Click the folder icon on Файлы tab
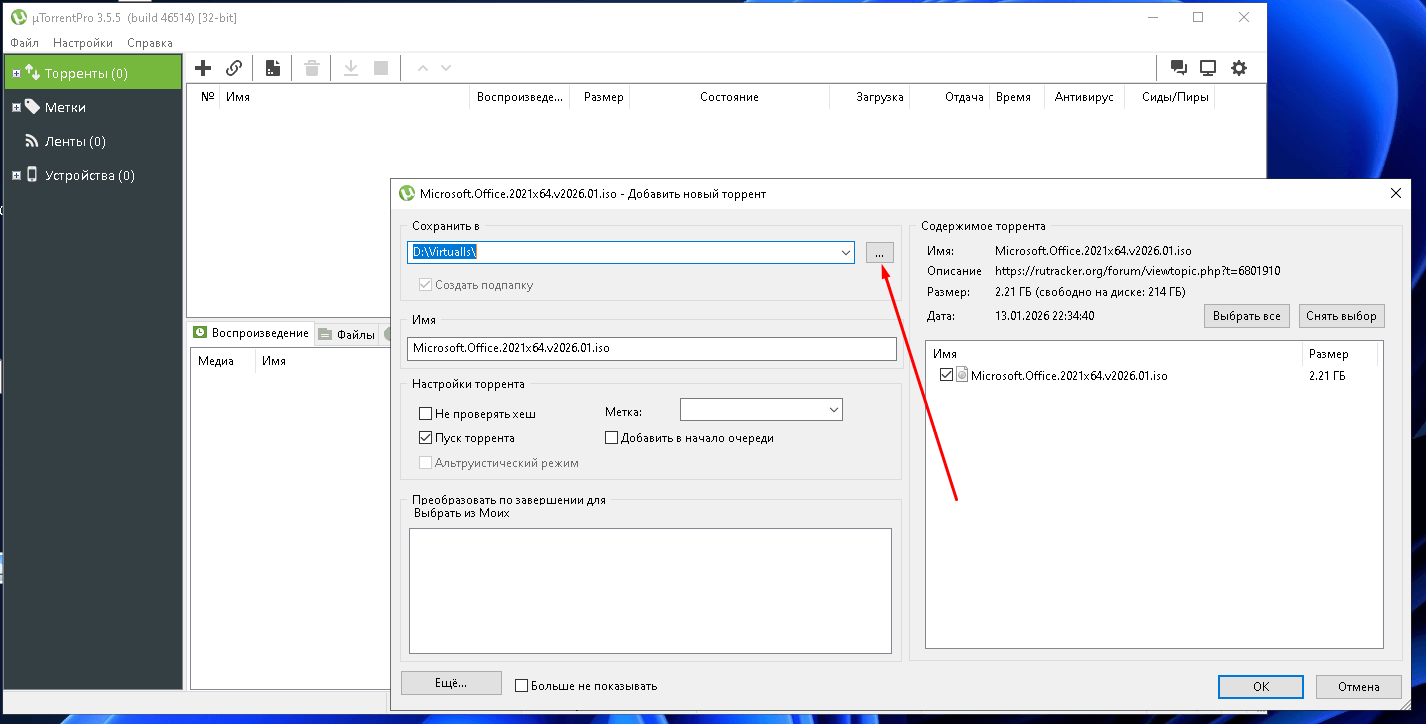 [x=325, y=335]
